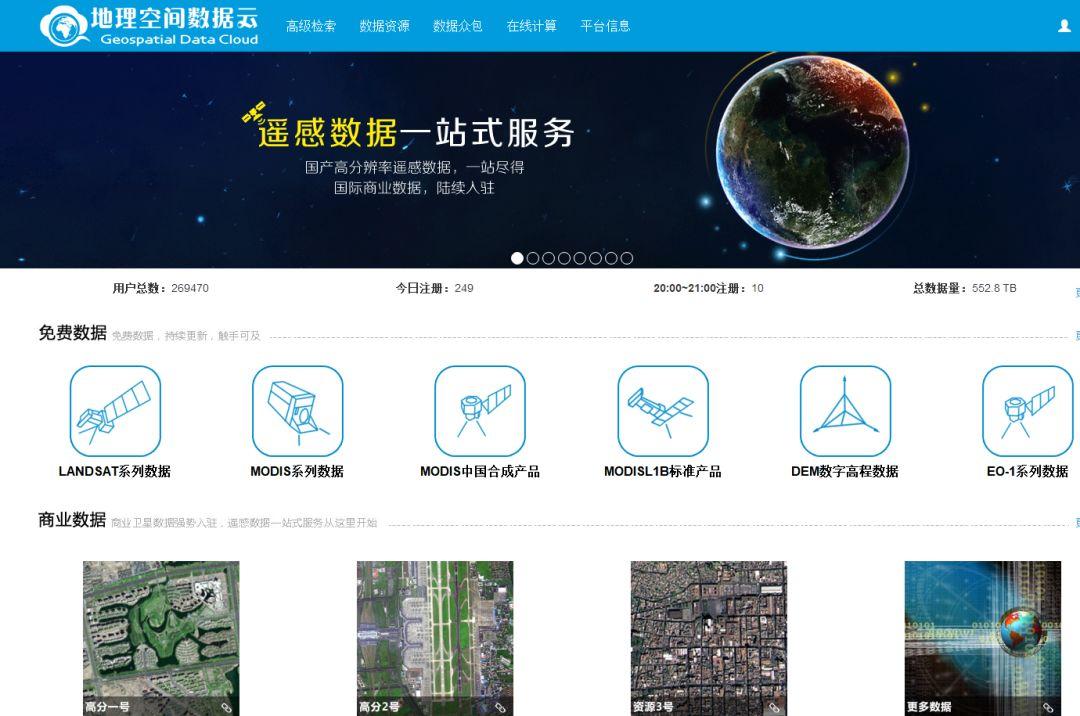Click MODISL1B标准产品 label link
The height and width of the screenshot is (716, 1080).
pos(663,472)
